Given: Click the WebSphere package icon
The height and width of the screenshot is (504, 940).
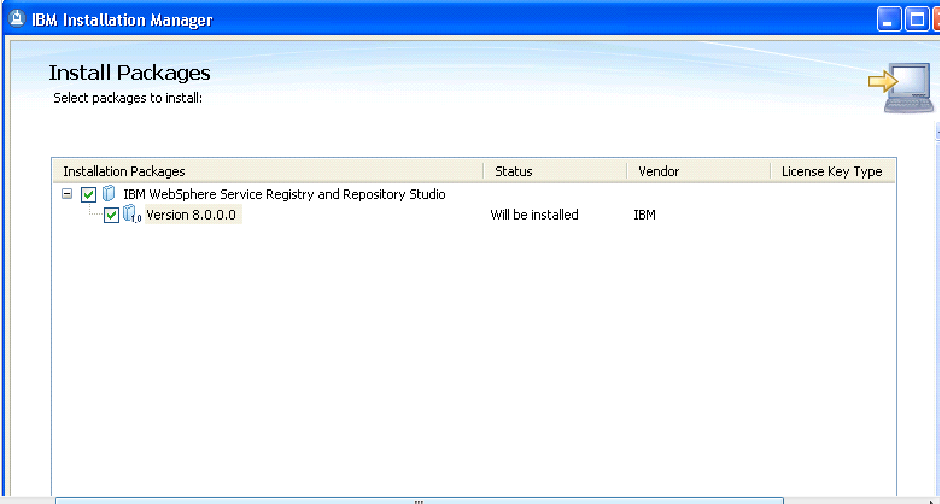Looking at the screenshot, I should click(x=109, y=194).
